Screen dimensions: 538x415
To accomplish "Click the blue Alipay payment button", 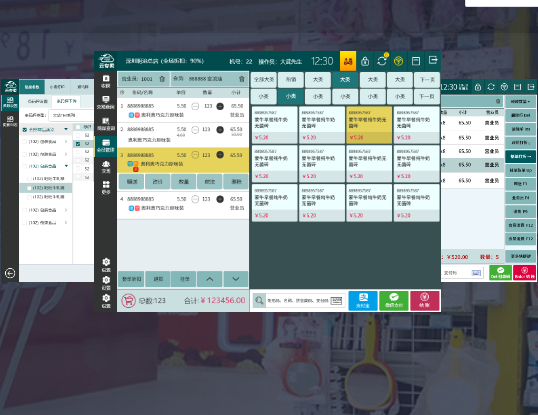I will [x=363, y=301].
